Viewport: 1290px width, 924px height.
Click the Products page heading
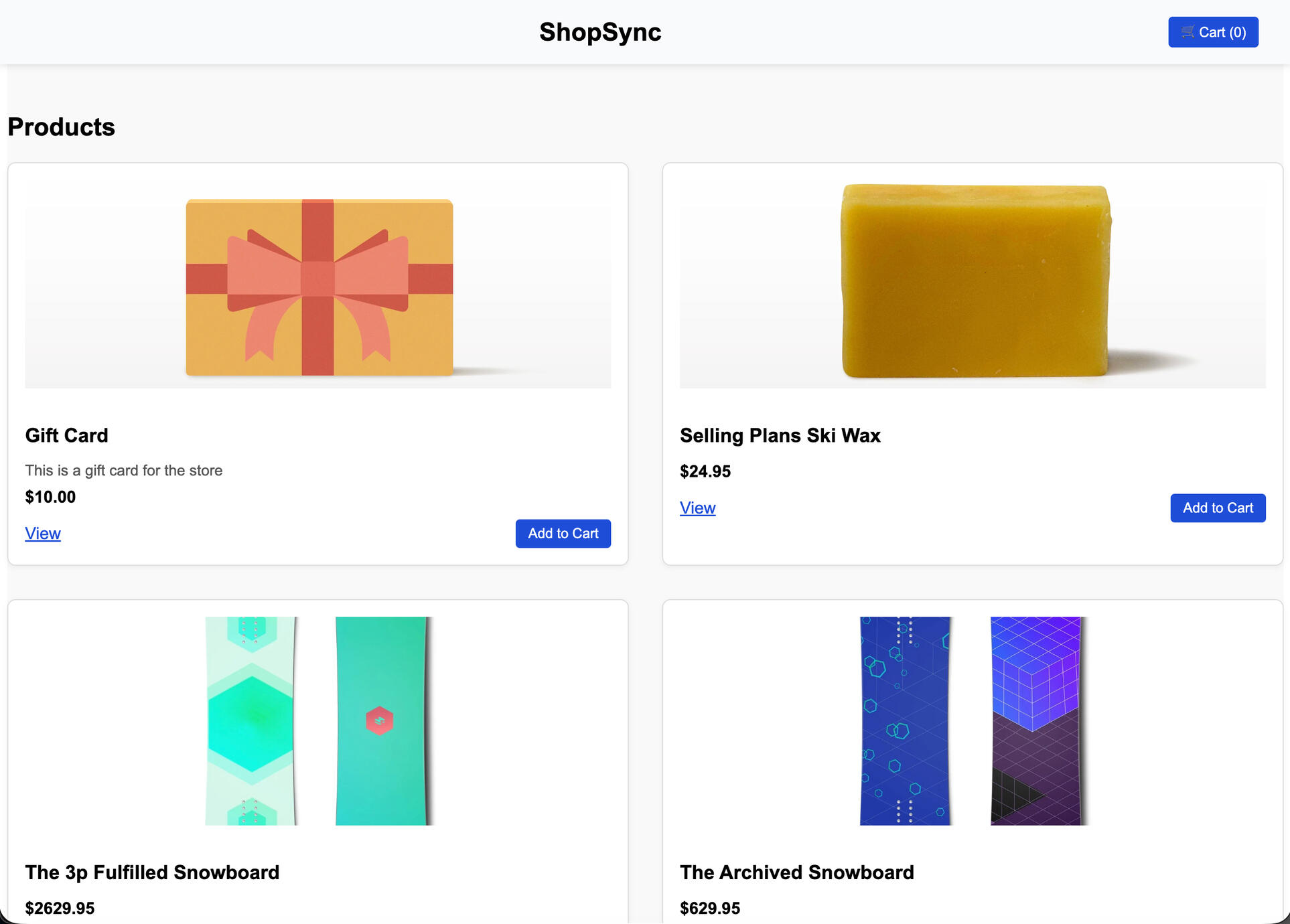[x=61, y=127]
